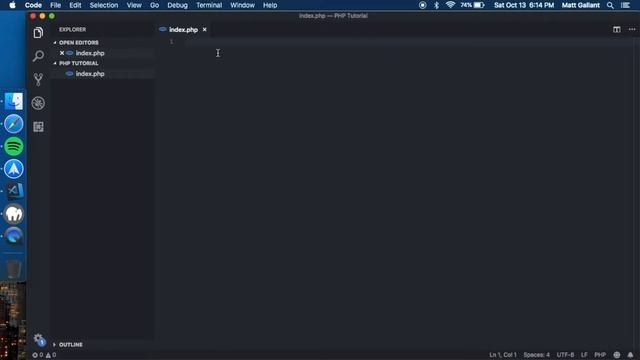Open the Extensions view
The width and height of the screenshot is (640, 360).
(38, 127)
